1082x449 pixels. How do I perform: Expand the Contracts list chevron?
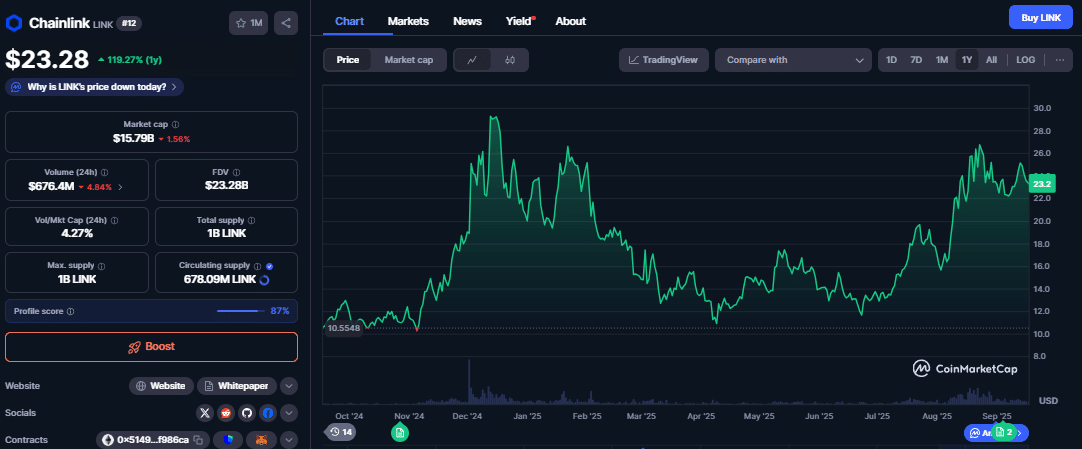tap(289, 439)
